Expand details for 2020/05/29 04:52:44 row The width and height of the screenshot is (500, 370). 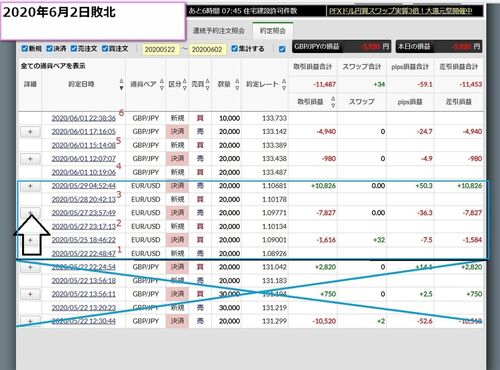click(30, 186)
